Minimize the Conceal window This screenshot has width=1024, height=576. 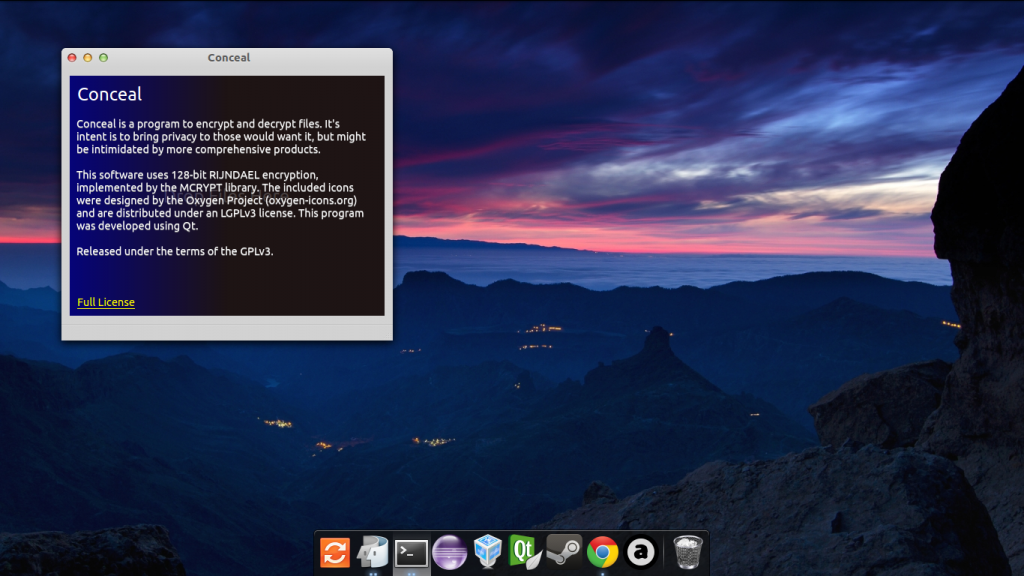pyautogui.click(x=88, y=58)
